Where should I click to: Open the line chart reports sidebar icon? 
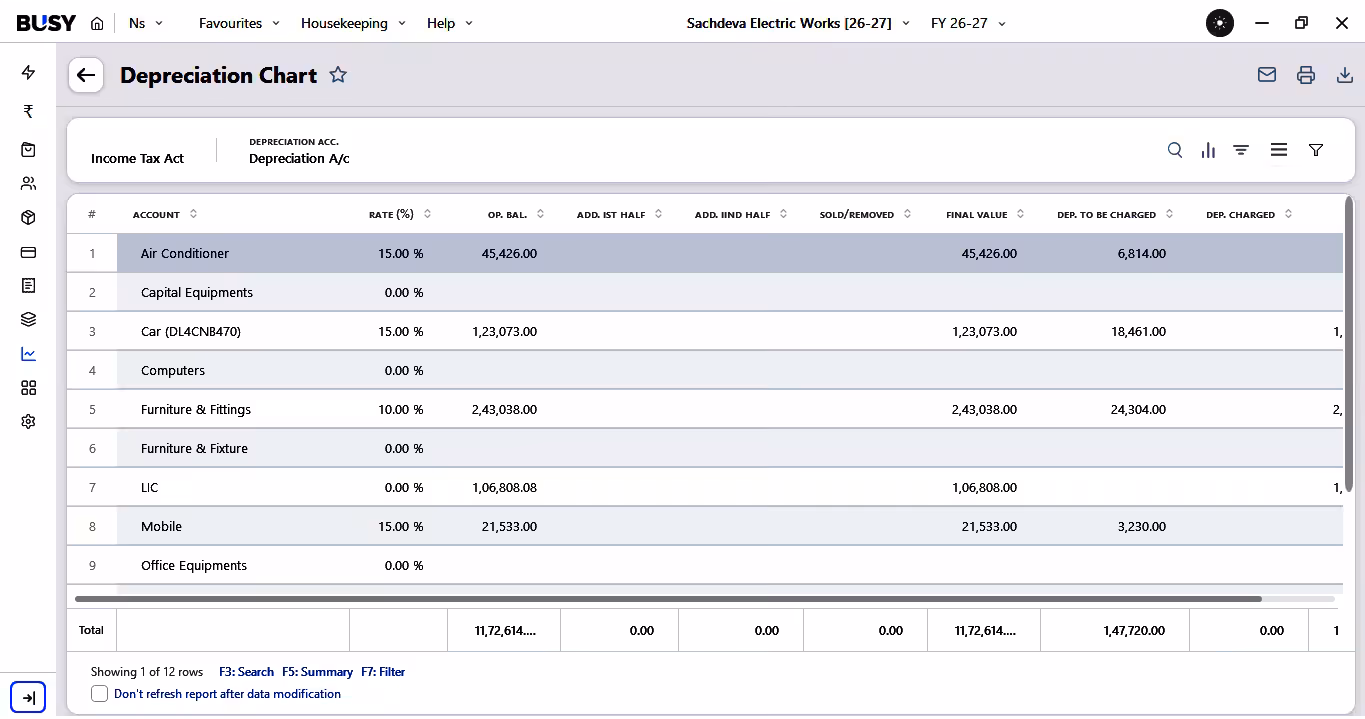point(28,354)
